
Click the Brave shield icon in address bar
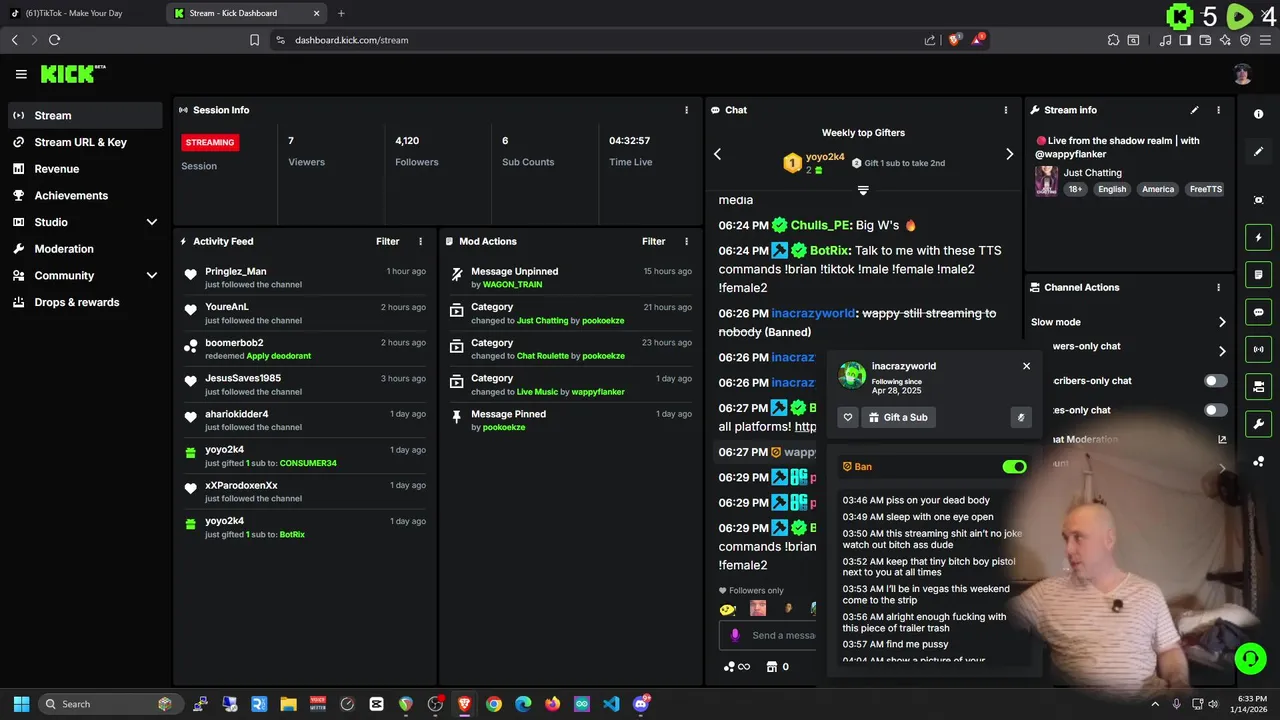click(x=954, y=40)
